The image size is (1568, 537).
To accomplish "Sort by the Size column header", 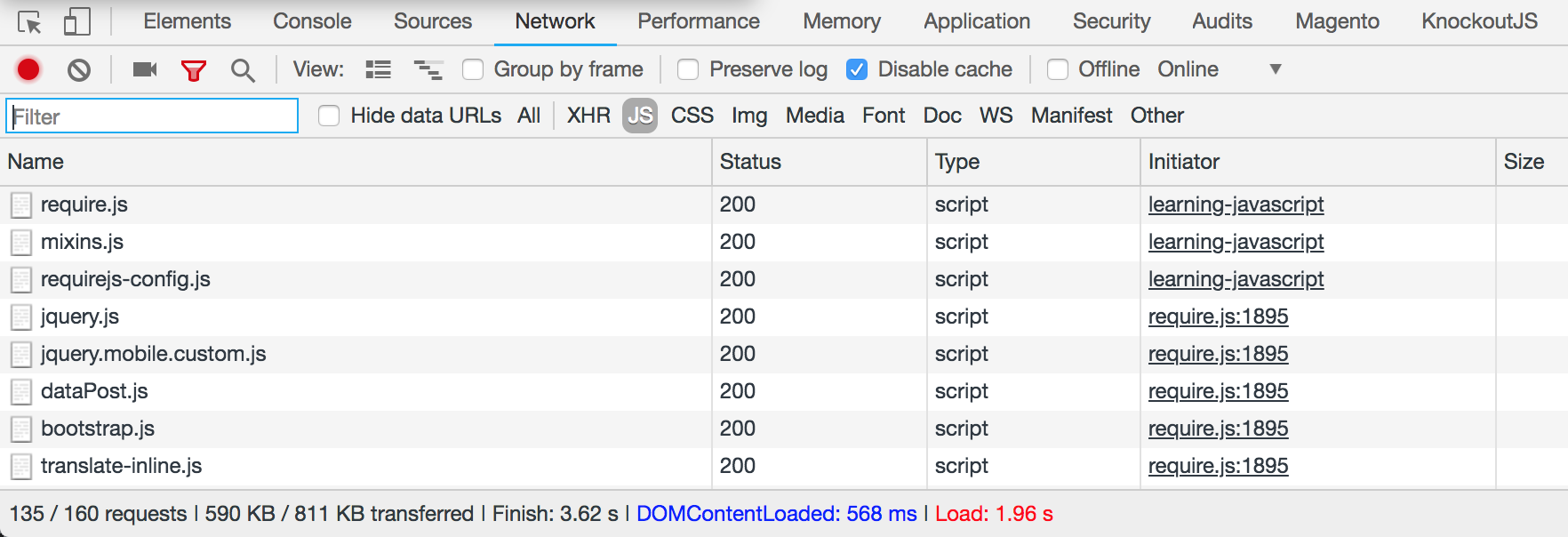I will (x=1532, y=162).
